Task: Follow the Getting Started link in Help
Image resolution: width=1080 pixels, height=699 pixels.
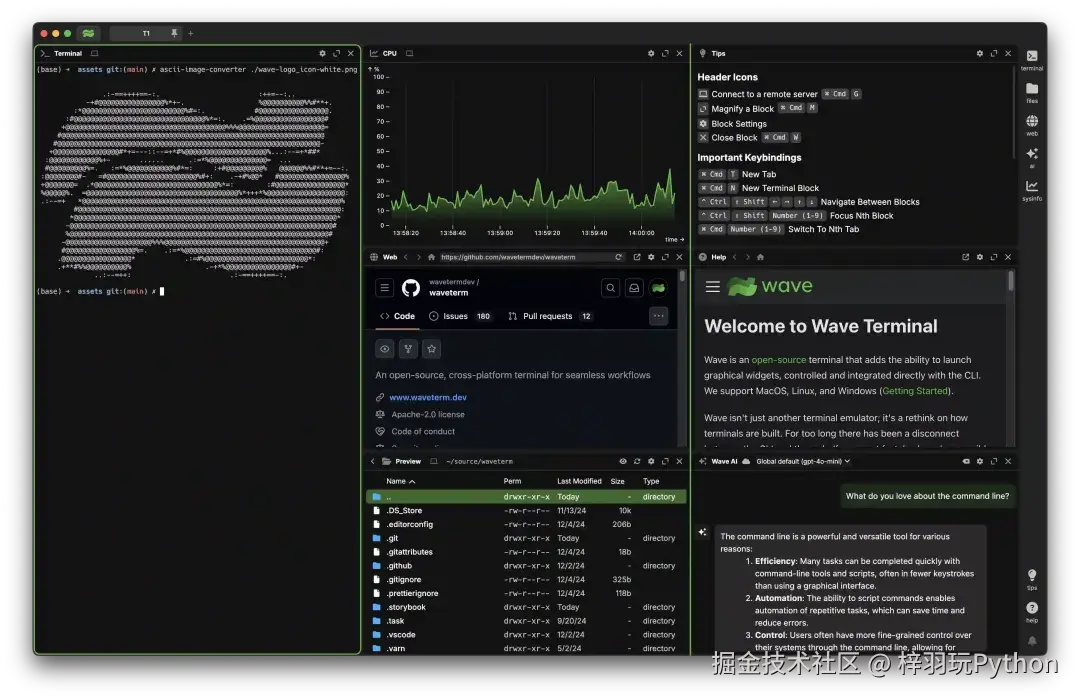Action: pyautogui.click(x=915, y=390)
